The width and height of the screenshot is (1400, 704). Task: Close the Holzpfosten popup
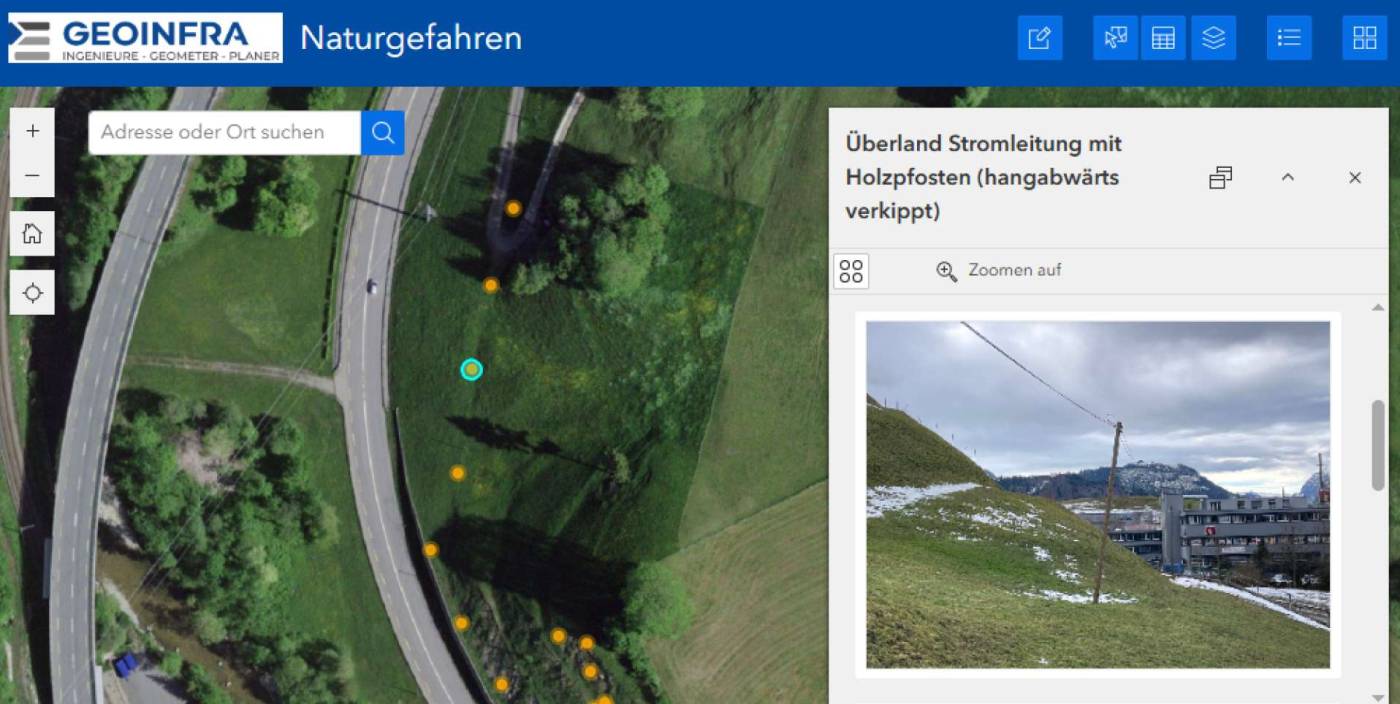click(1355, 177)
